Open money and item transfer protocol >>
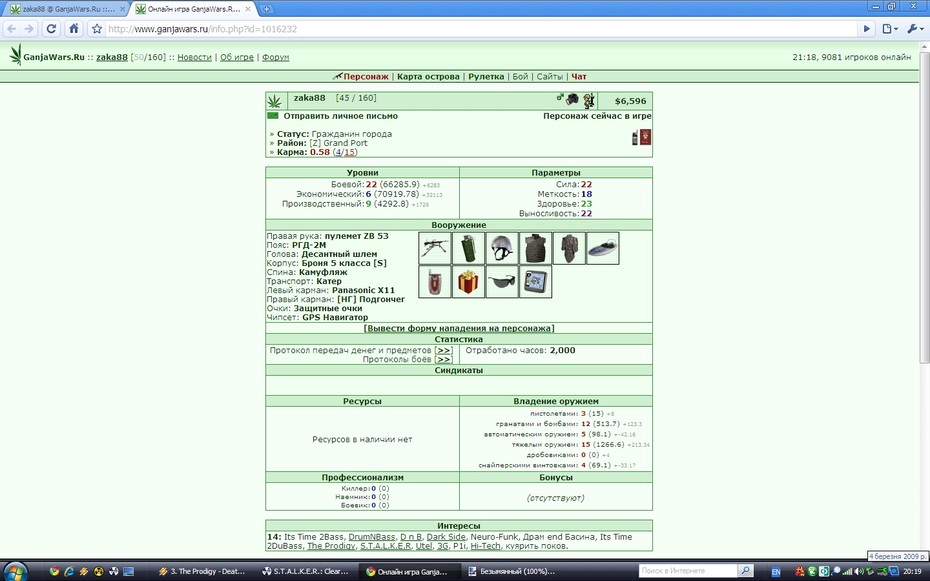 [x=443, y=350]
